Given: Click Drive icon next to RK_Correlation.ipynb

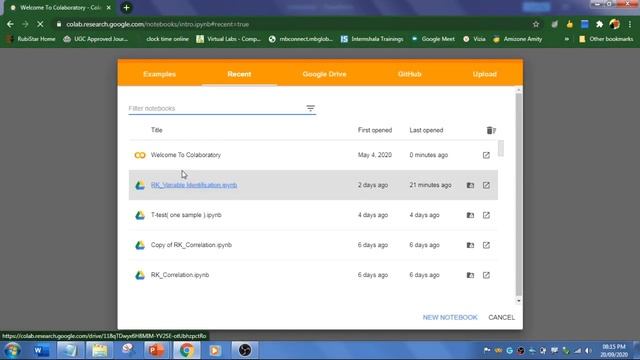Looking at the screenshot, I should coord(140,275).
